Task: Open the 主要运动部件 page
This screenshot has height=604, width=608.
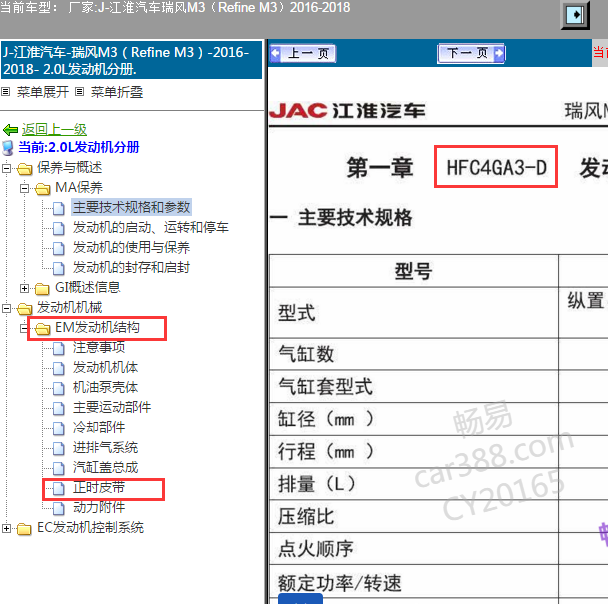Action: coord(112,407)
